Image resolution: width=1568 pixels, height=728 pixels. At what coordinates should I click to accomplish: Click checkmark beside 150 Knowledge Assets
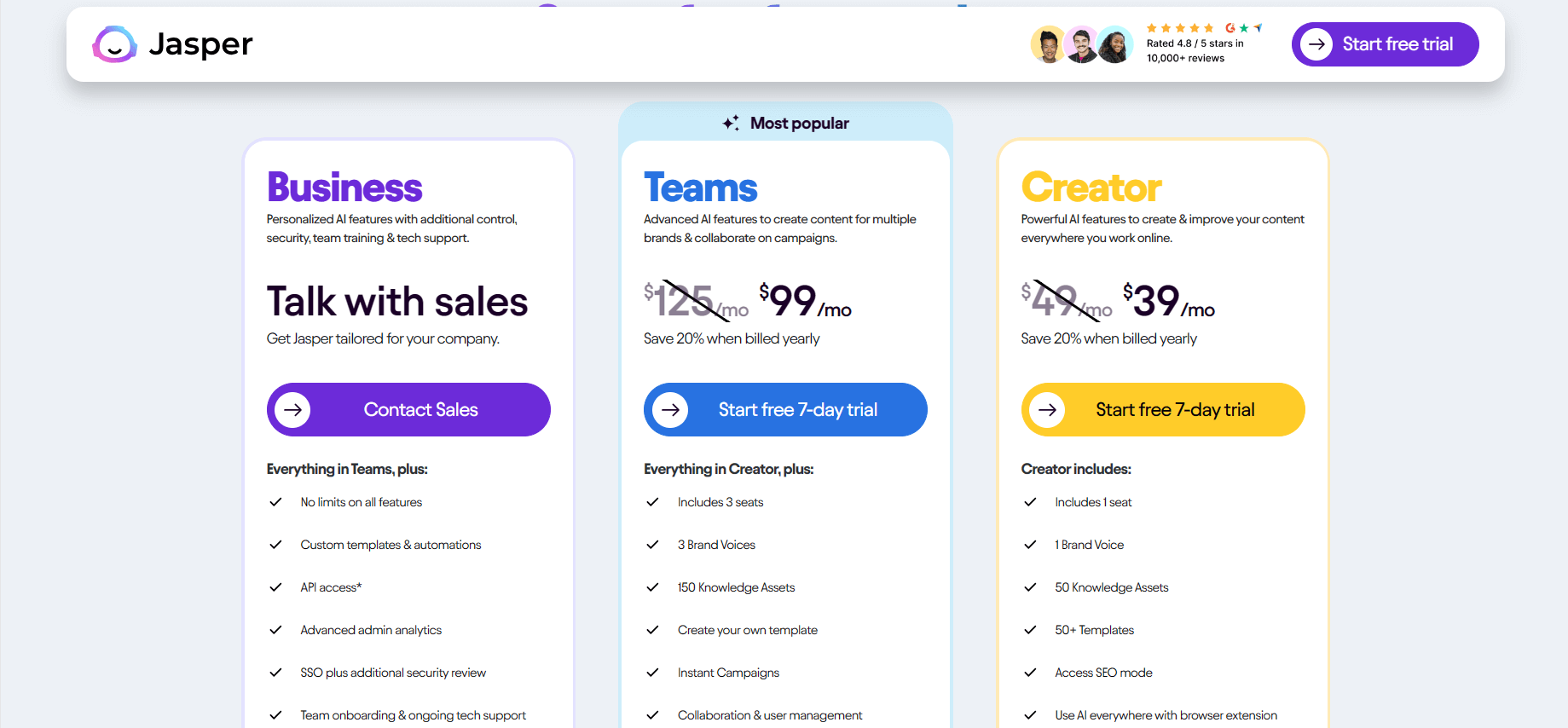pyautogui.click(x=652, y=587)
